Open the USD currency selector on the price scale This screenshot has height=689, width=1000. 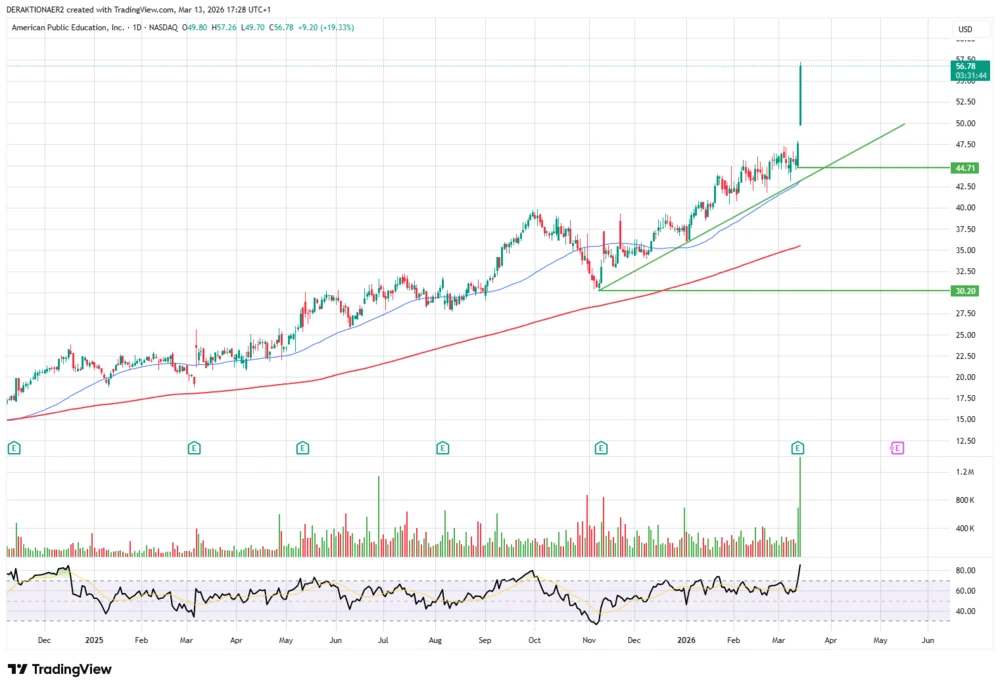click(965, 29)
